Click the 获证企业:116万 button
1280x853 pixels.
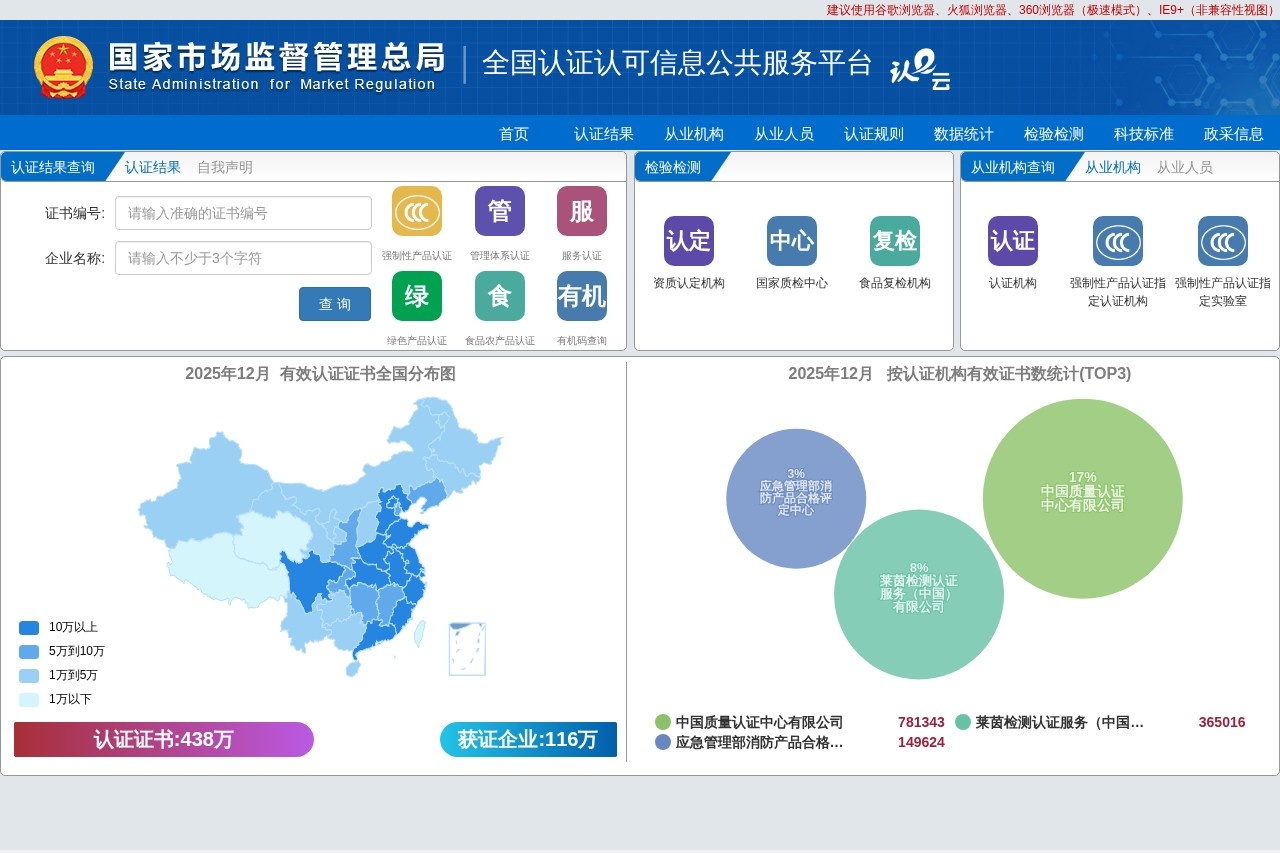coord(528,739)
